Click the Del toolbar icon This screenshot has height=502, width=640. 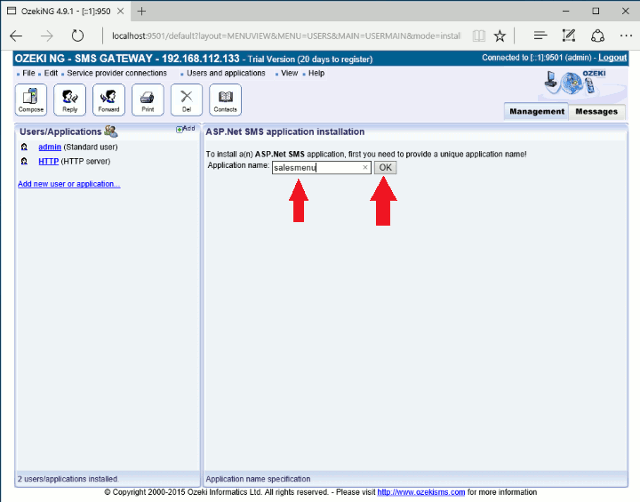point(185,99)
